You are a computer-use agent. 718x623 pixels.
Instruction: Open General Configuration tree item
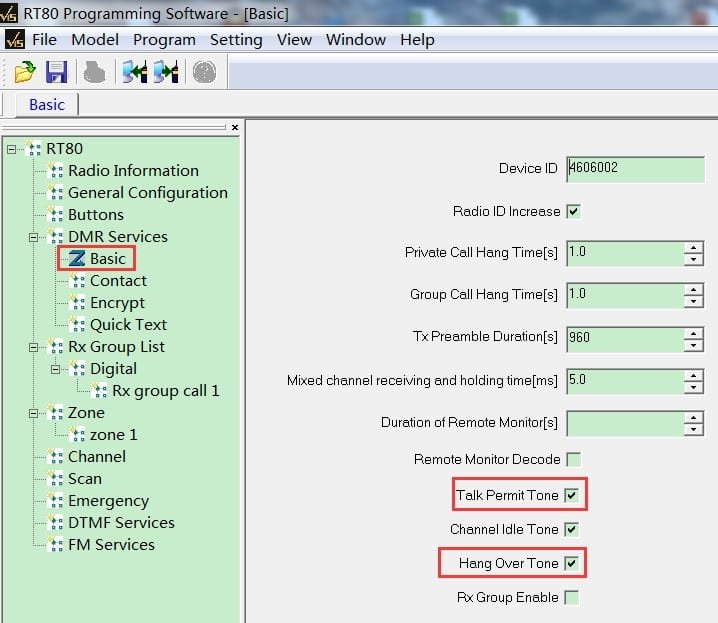(147, 193)
